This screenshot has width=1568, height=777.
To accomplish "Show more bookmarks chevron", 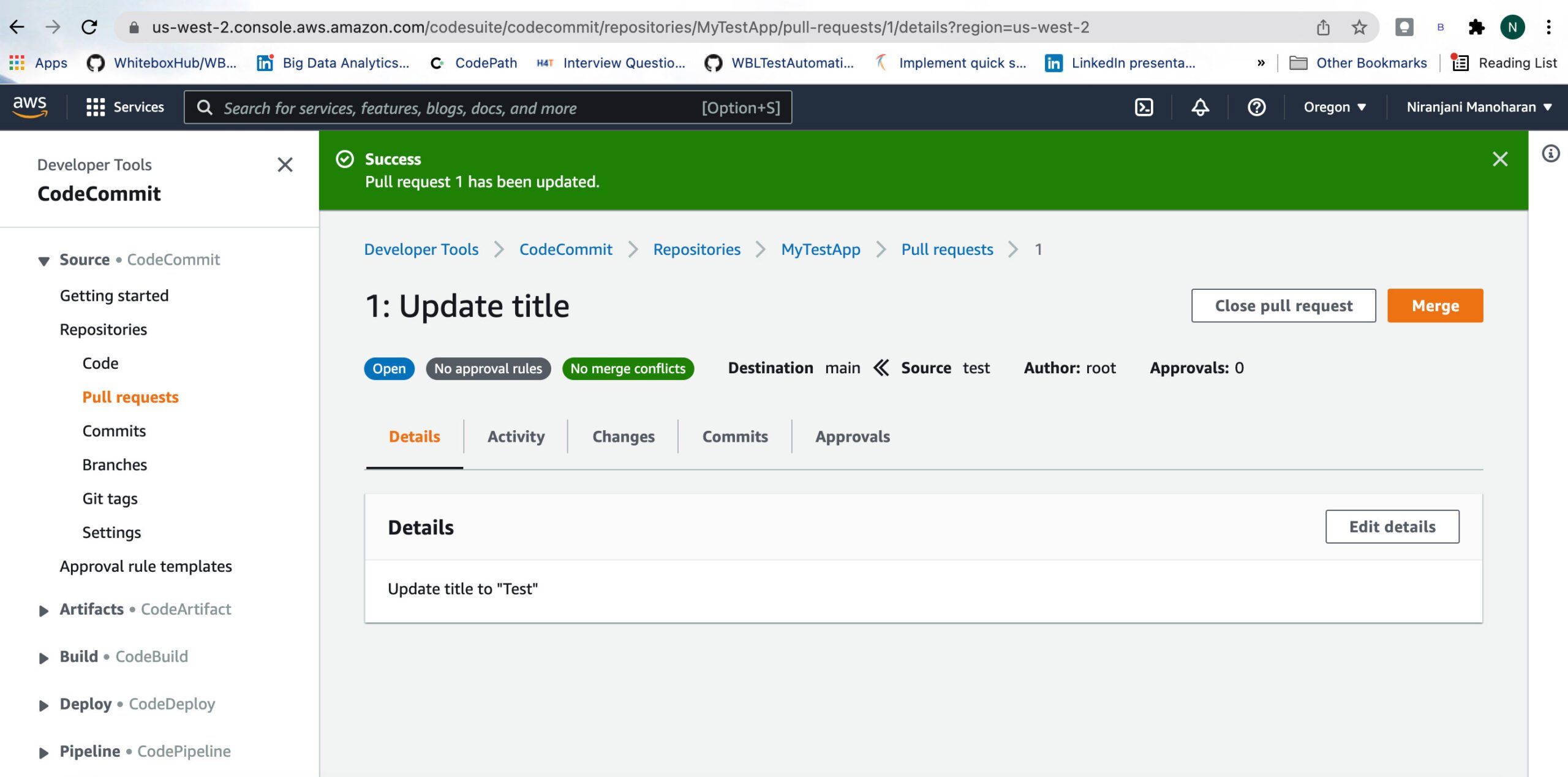I will coord(1261,63).
